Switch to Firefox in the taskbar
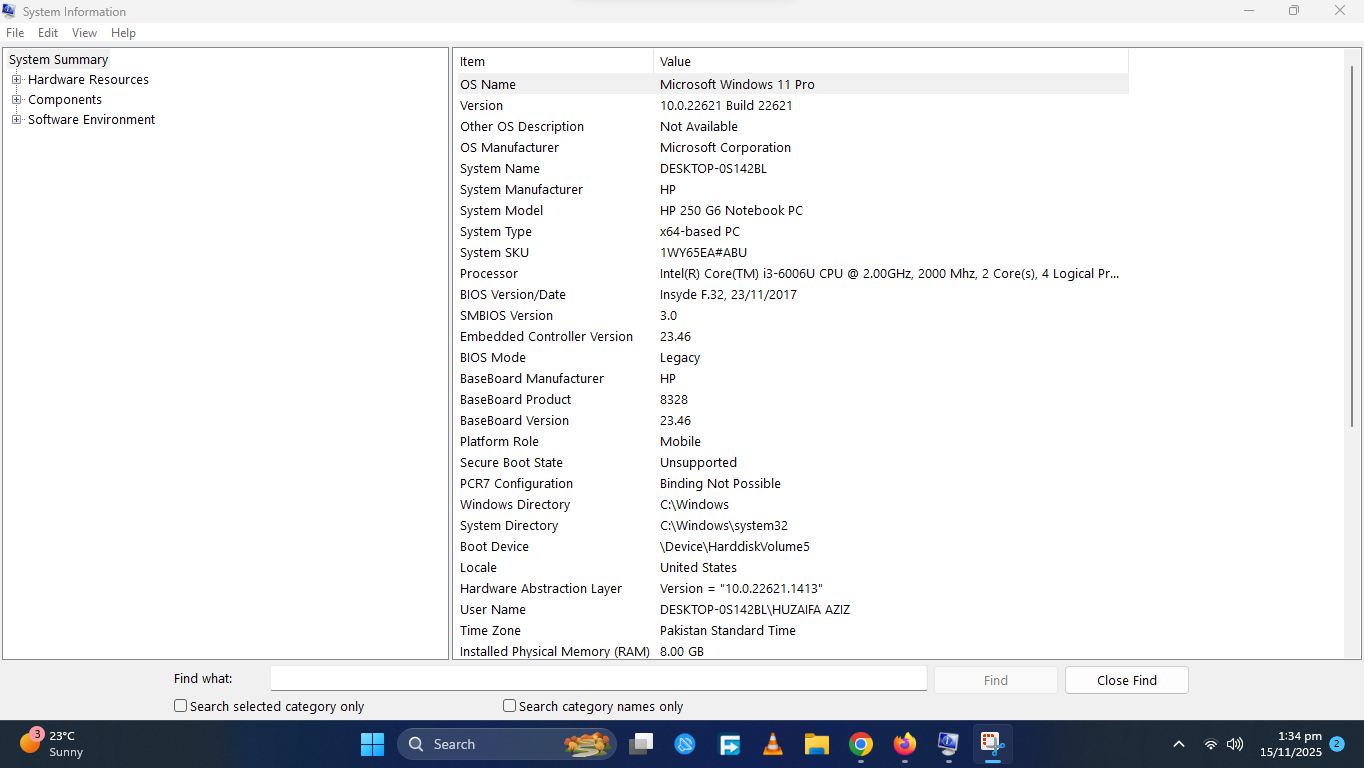 [904, 744]
